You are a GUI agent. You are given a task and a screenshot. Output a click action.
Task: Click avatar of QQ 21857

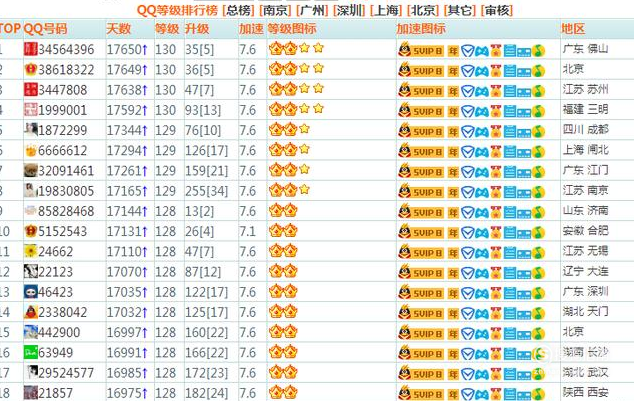point(30,393)
